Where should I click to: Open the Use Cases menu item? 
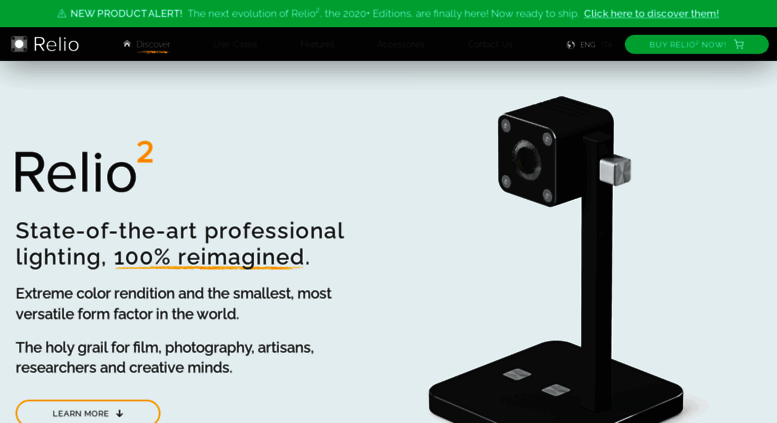(x=235, y=45)
